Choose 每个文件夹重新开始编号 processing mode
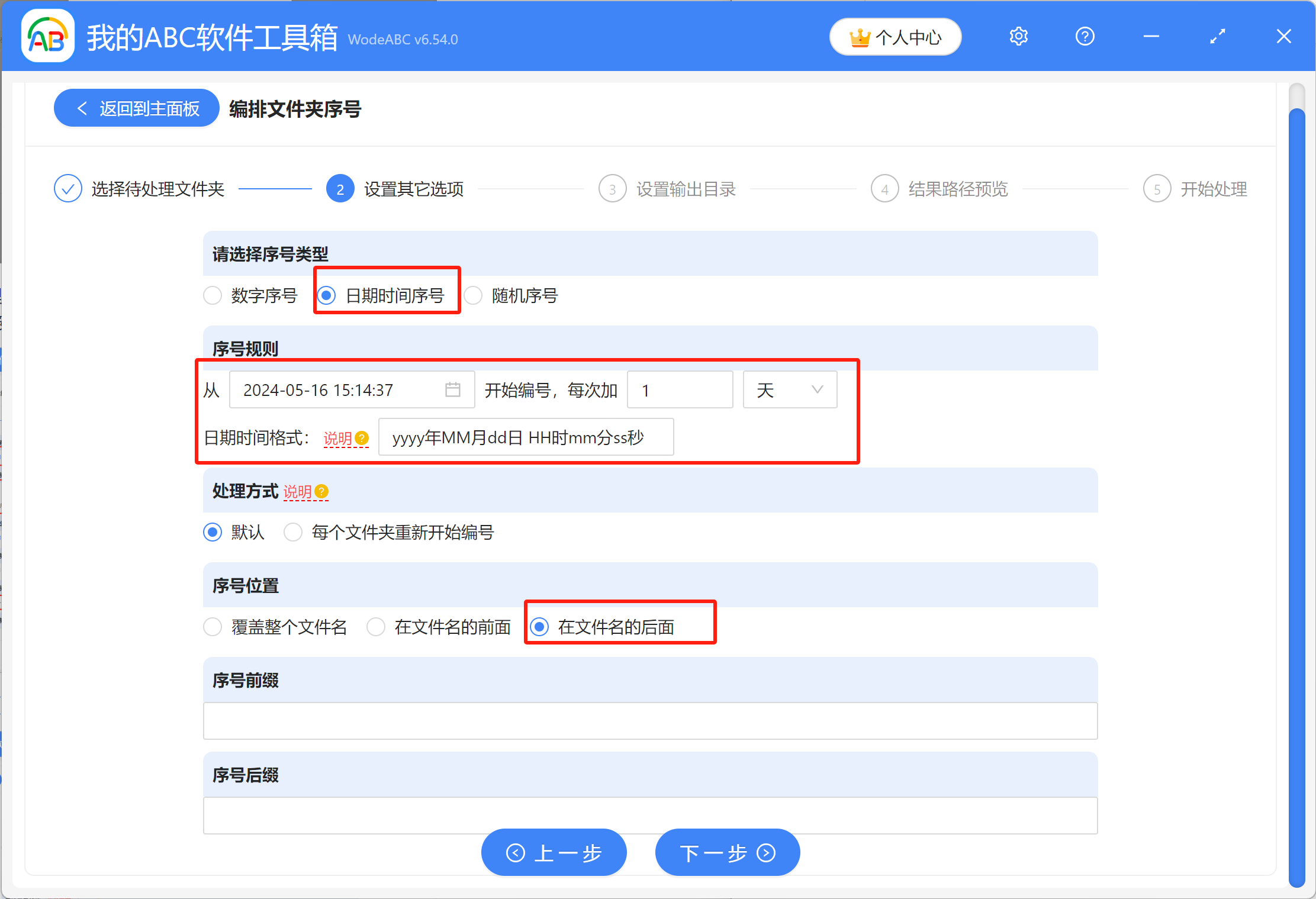The image size is (1316, 899). click(x=293, y=532)
